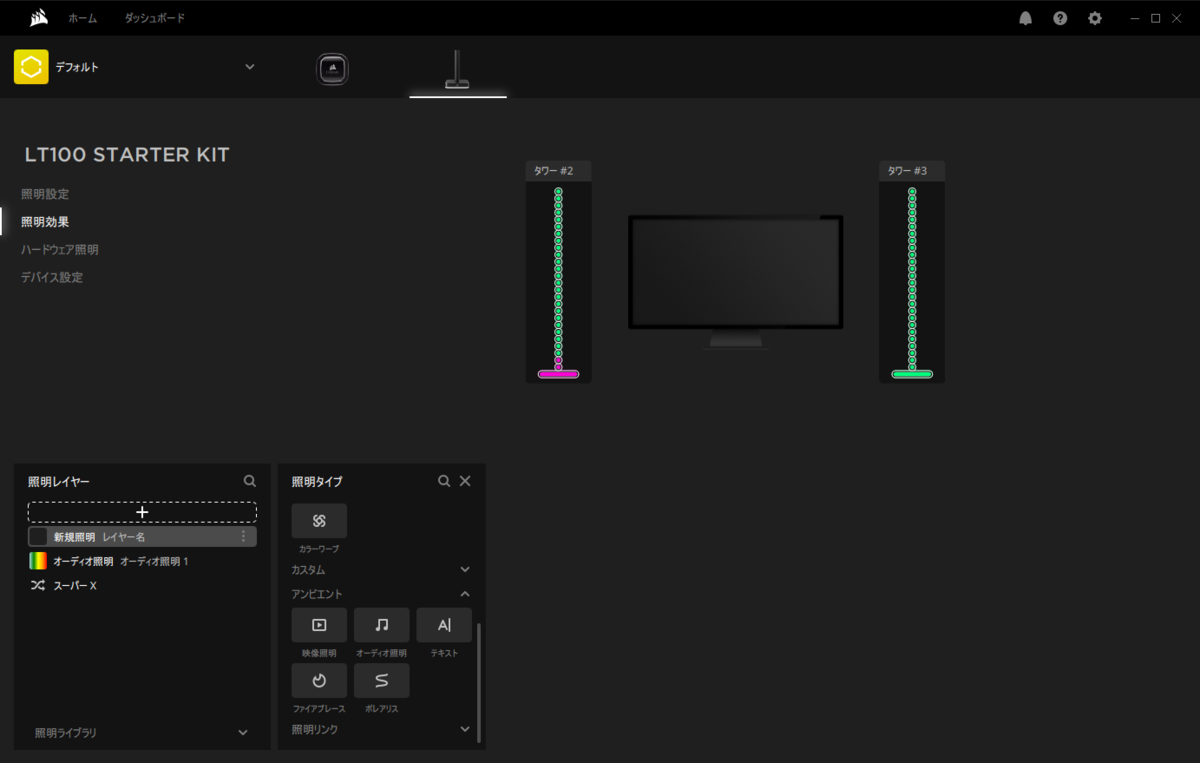Select the CPU cooler device icon
This screenshot has width=1200, height=763.
333,69
